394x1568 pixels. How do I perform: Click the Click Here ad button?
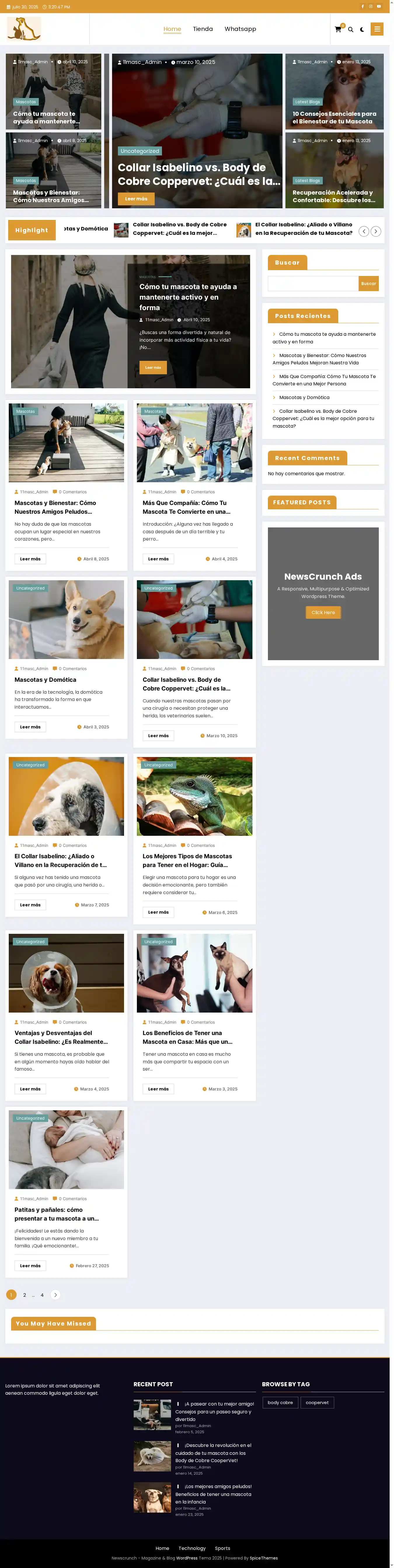(323, 612)
